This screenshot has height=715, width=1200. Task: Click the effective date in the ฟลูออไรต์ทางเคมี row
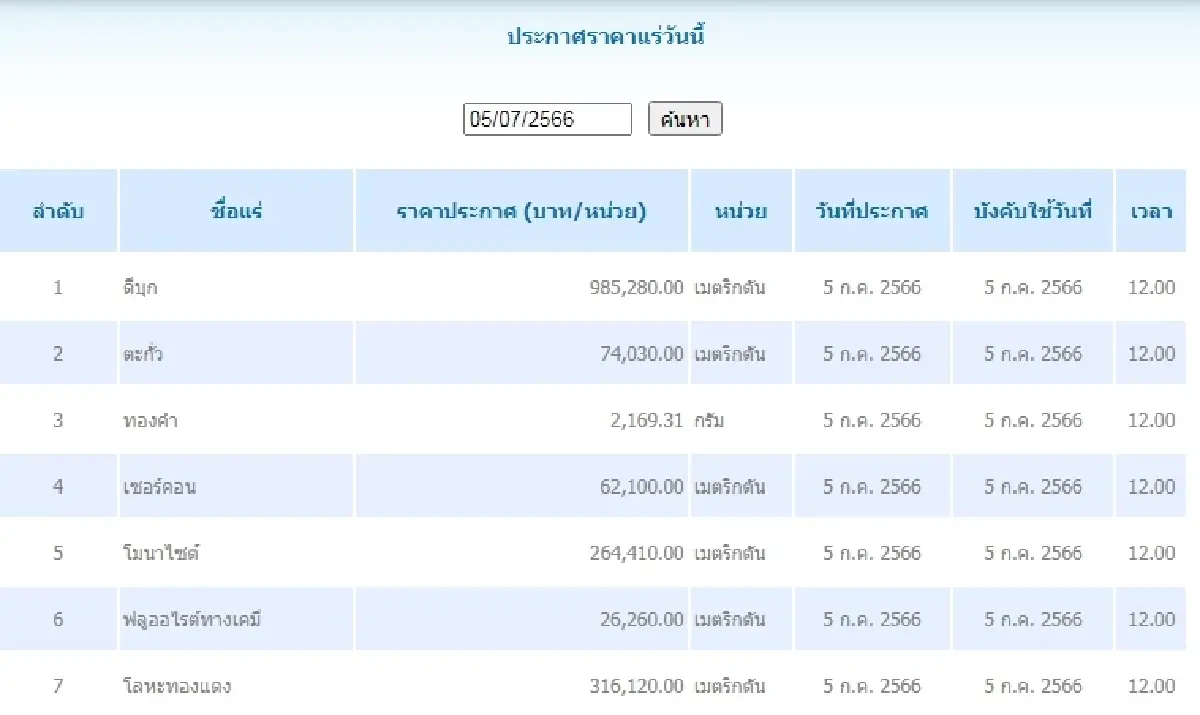click(1033, 620)
